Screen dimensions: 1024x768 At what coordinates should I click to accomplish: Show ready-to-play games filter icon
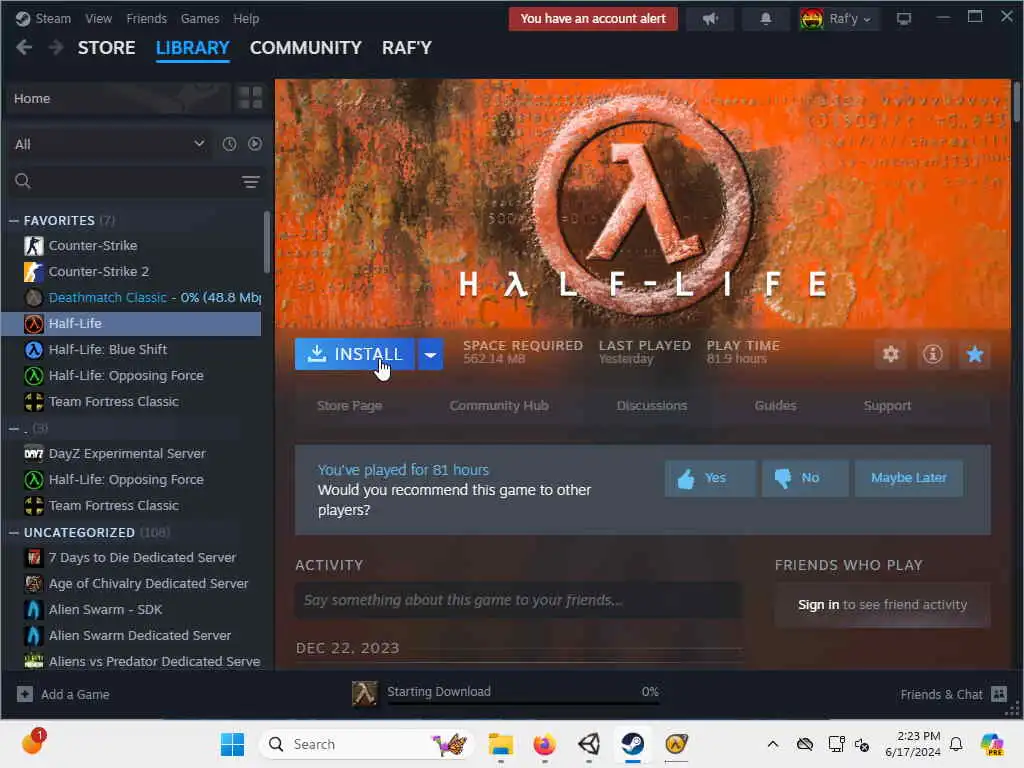click(x=255, y=144)
